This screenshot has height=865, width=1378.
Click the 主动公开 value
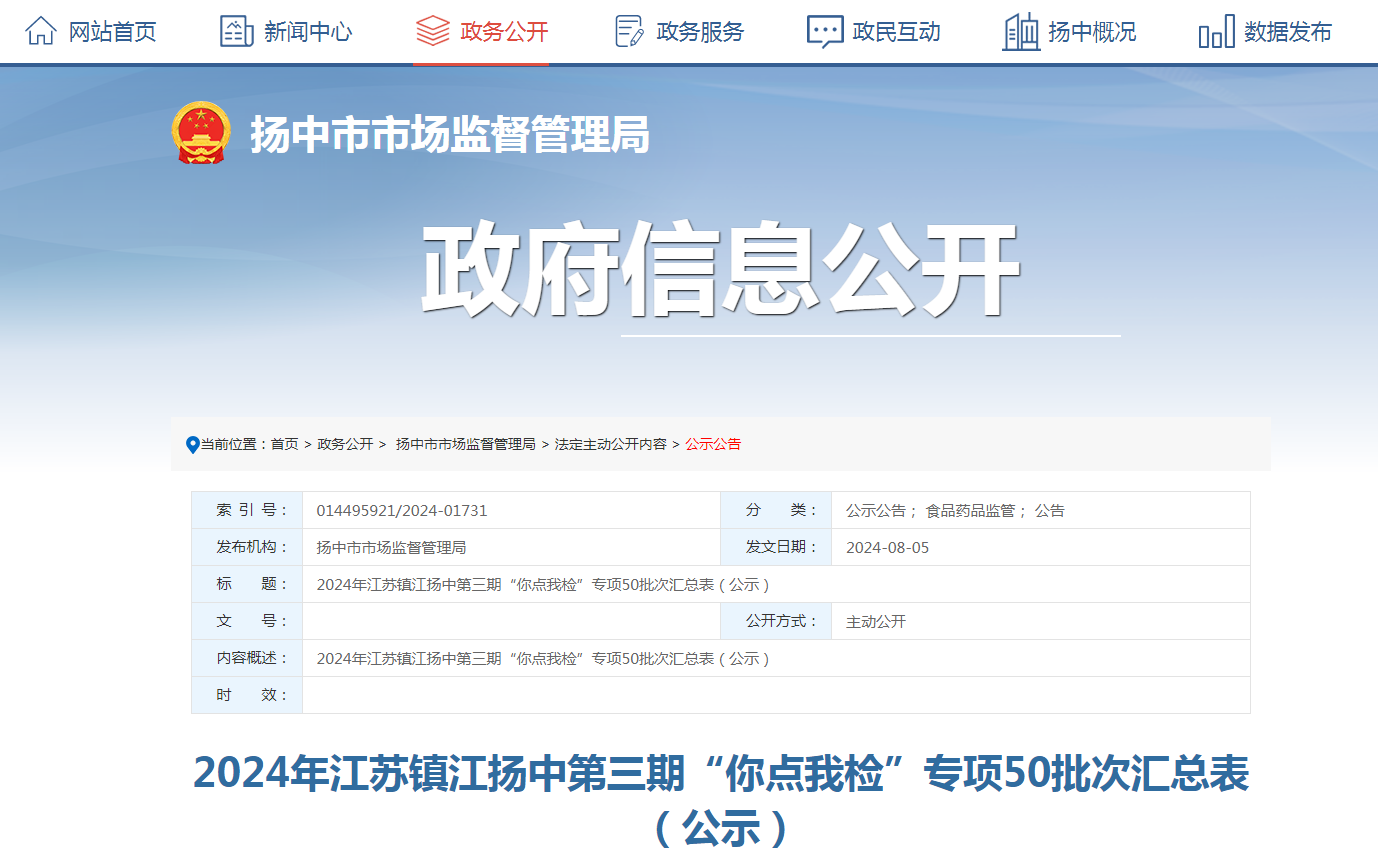pyautogui.click(x=876, y=621)
